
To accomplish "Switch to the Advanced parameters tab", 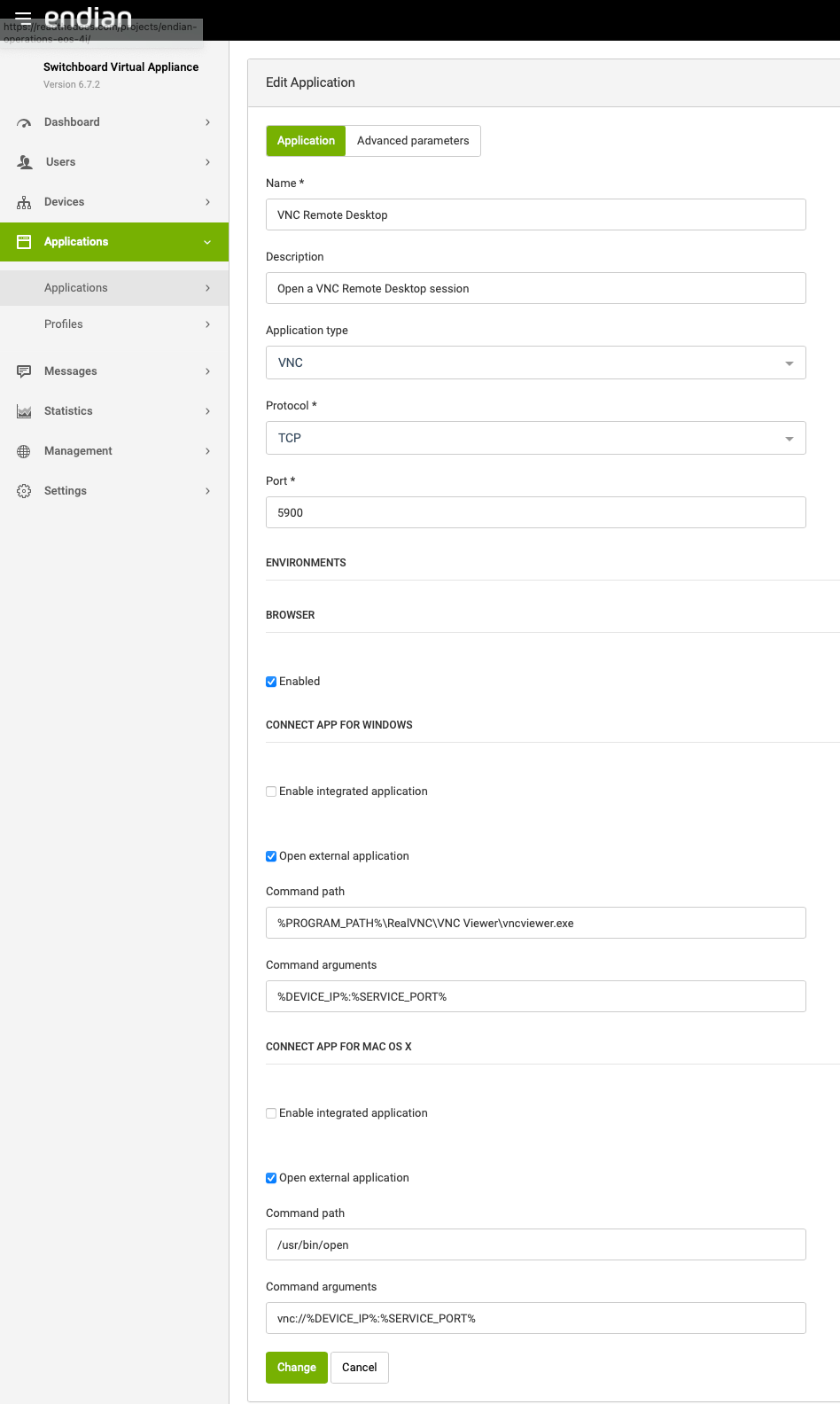I will [413, 141].
